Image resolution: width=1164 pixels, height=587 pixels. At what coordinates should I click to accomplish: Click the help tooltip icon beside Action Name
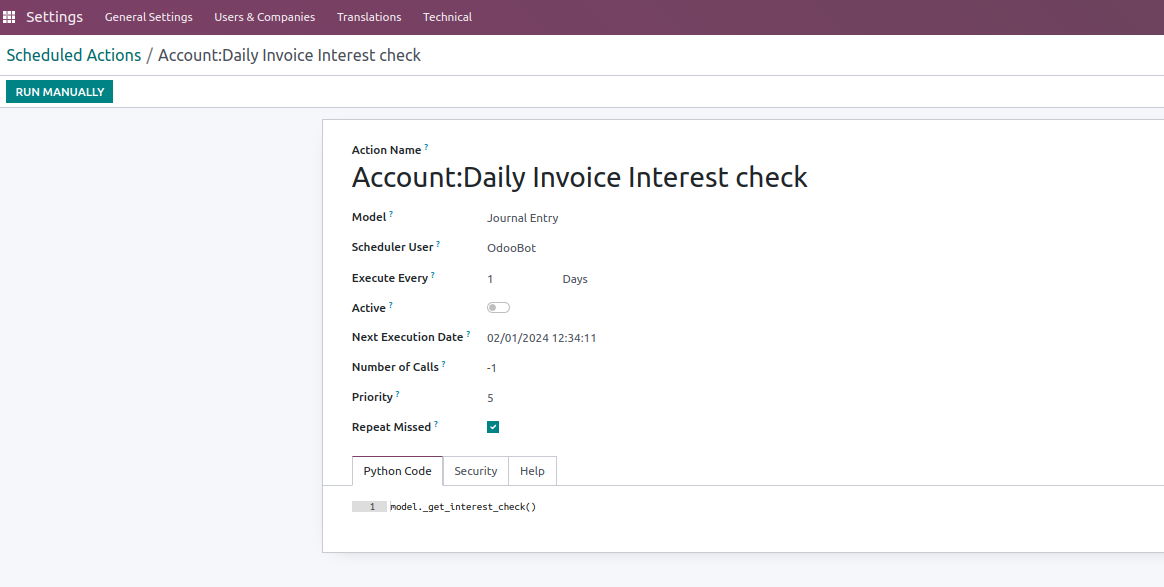tap(426, 147)
